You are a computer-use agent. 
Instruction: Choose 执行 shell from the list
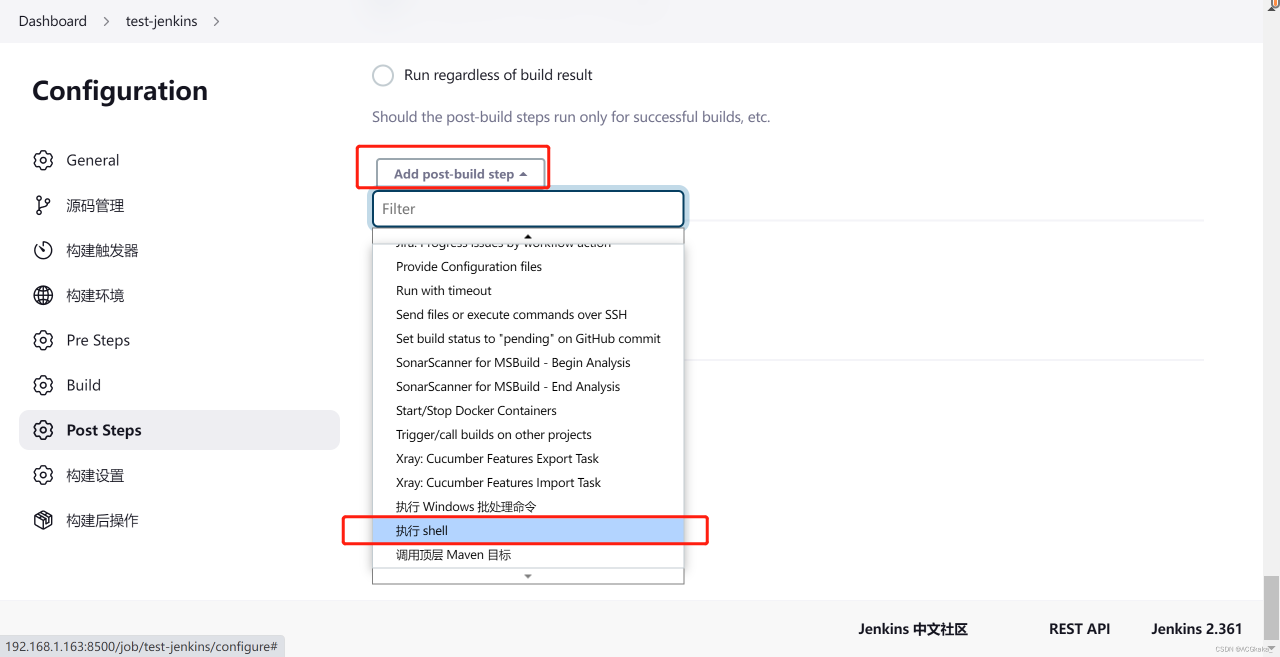(x=422, y=531)
